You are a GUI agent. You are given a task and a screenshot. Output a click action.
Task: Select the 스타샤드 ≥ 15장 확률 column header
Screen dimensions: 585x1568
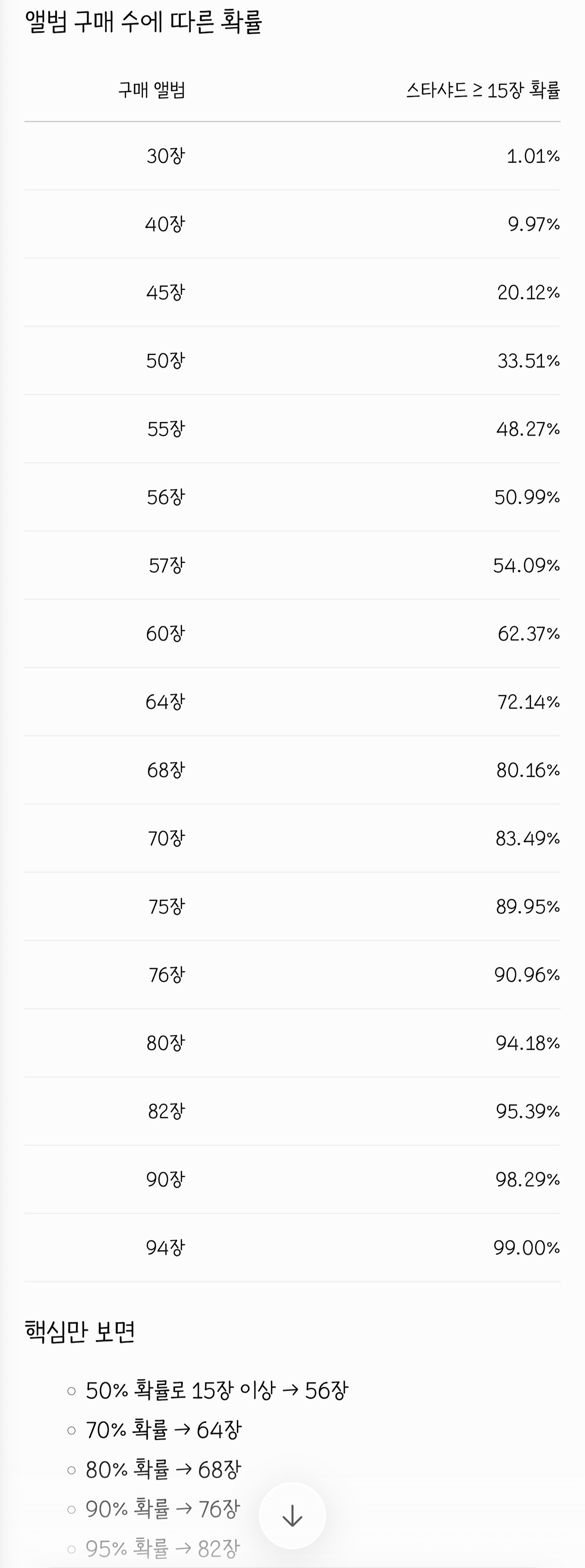(483, 90)
